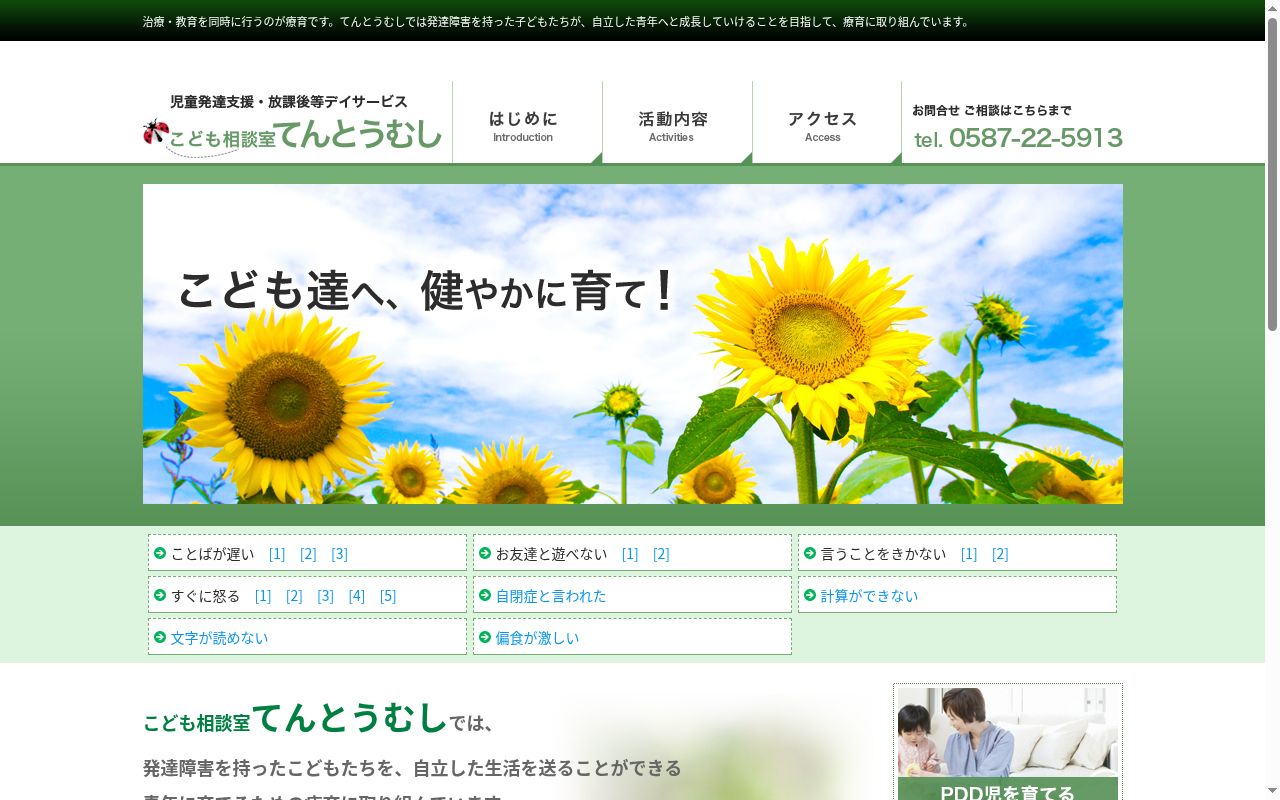Open 言うことをきかない article [2]
The width and height of the screenshot is (1280, 800).
1000,554
